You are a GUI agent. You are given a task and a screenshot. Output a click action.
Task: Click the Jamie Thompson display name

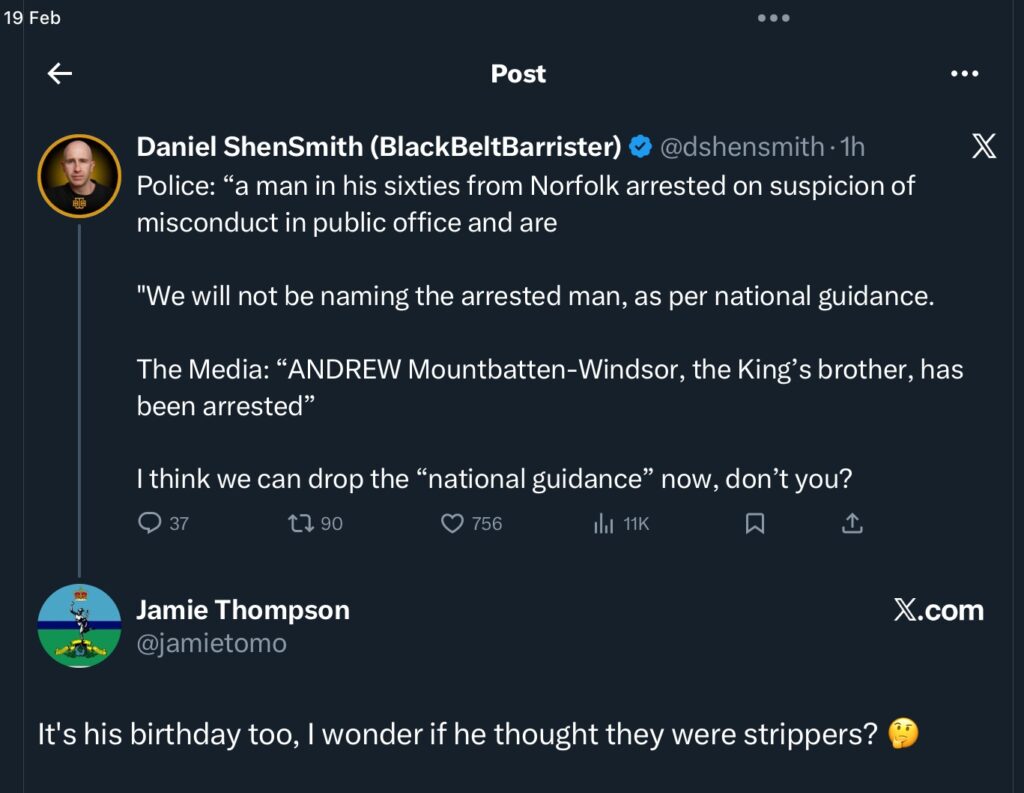point(243,610)
